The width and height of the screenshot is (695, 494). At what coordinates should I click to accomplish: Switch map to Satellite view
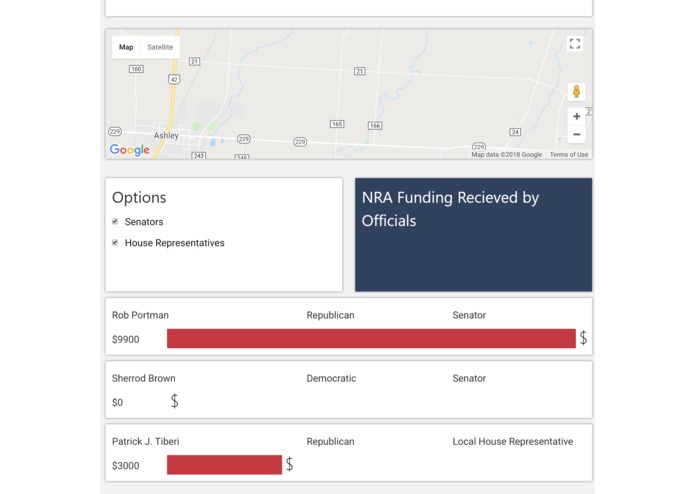(160, 47)
